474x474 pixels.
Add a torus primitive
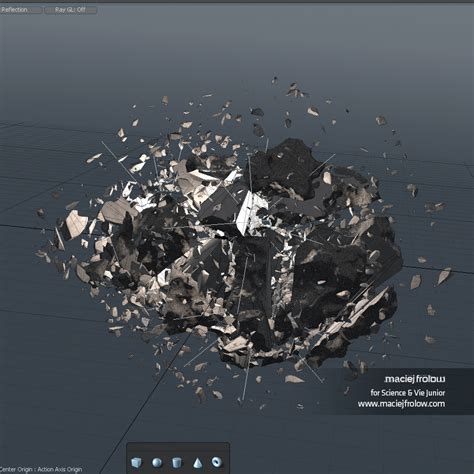click(217, 462)
